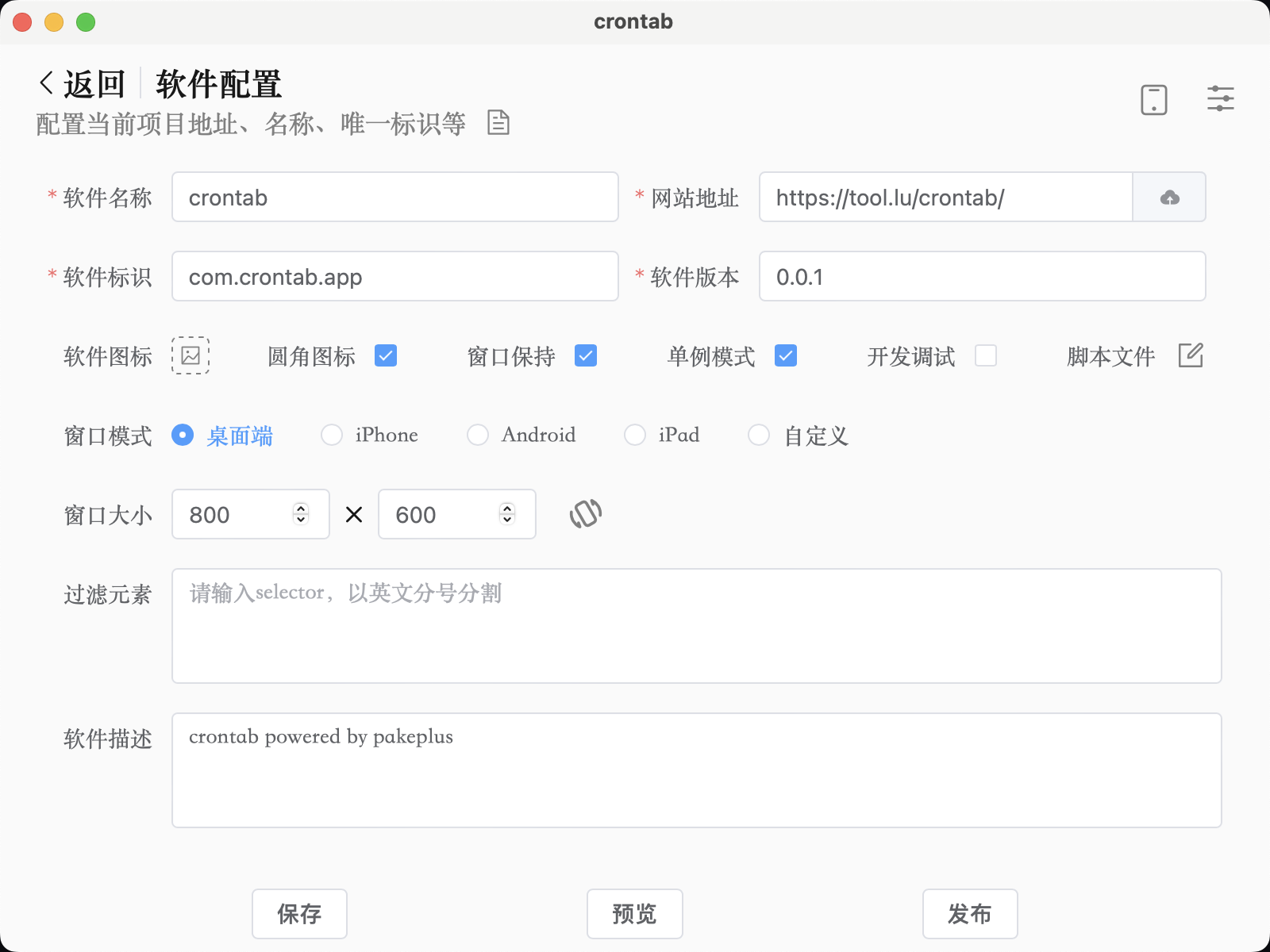This screenshot has width=1270, height=952.
Task: Toggle the 窗口保持 checkbox
Action: tap(586, 355)
